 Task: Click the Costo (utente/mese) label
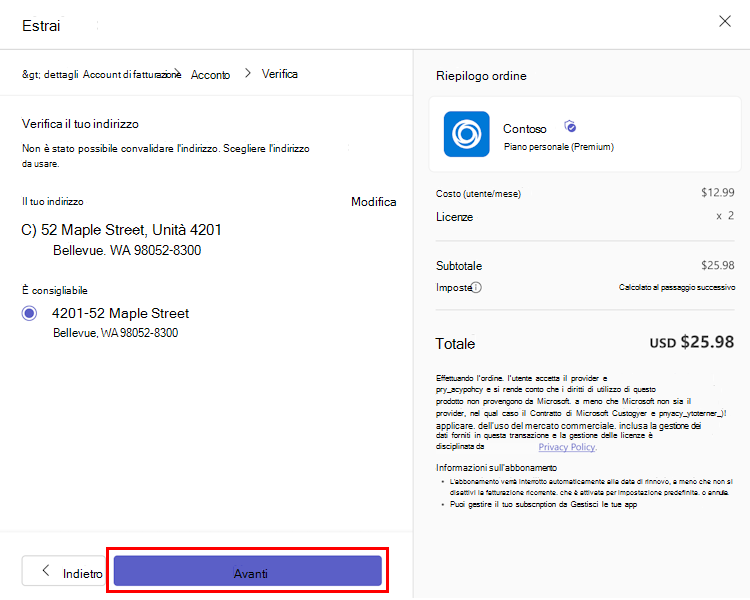pos(478,194)
